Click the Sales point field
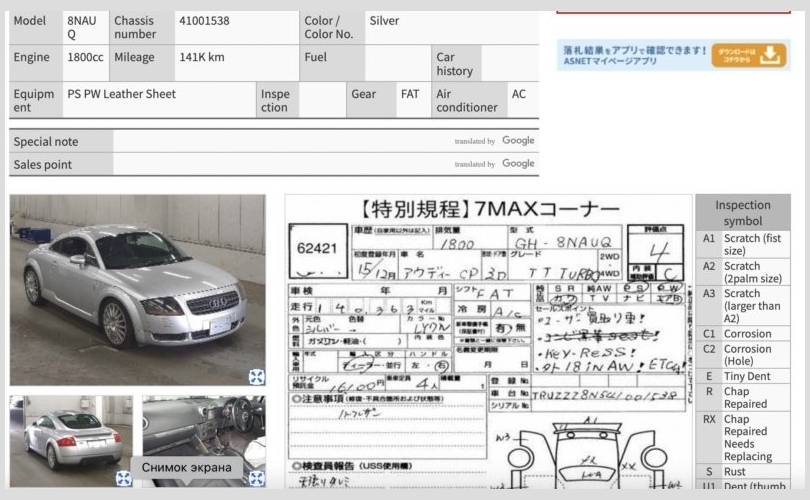This screenshot has width=810, height=500. 280,164
